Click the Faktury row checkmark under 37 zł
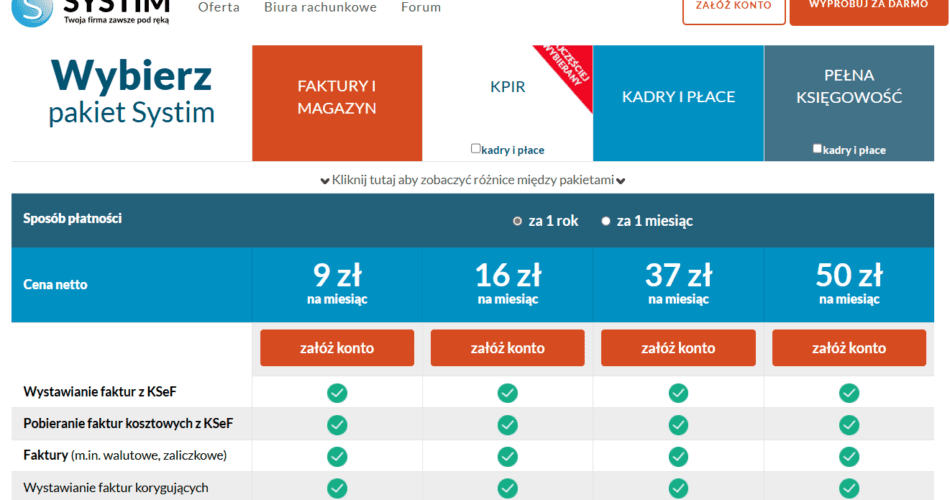The image size is (950, 500). tap(678, 456)
